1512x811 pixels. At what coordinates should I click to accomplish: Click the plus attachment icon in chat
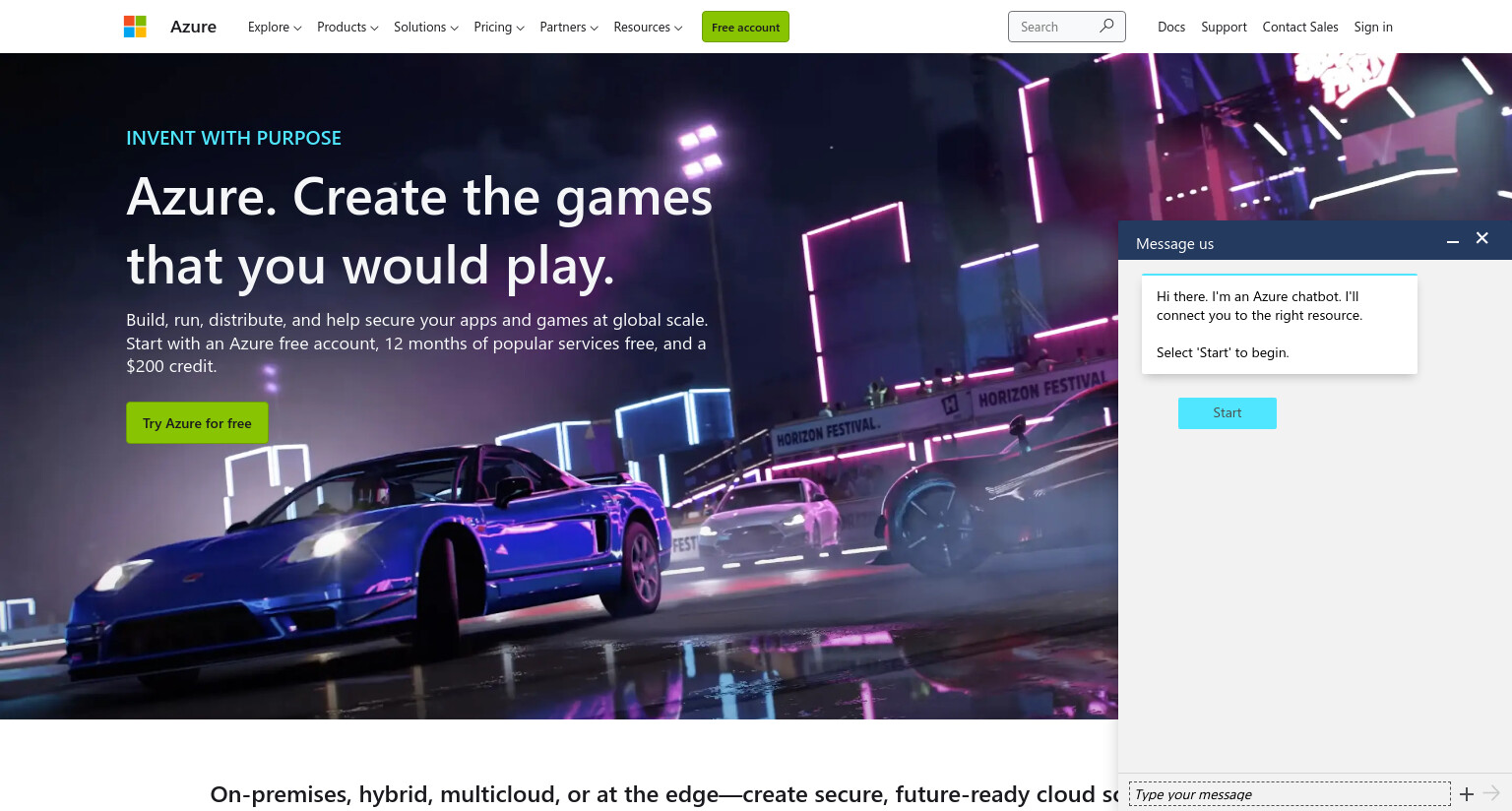pyautogui.click(x=1467, y=793)
